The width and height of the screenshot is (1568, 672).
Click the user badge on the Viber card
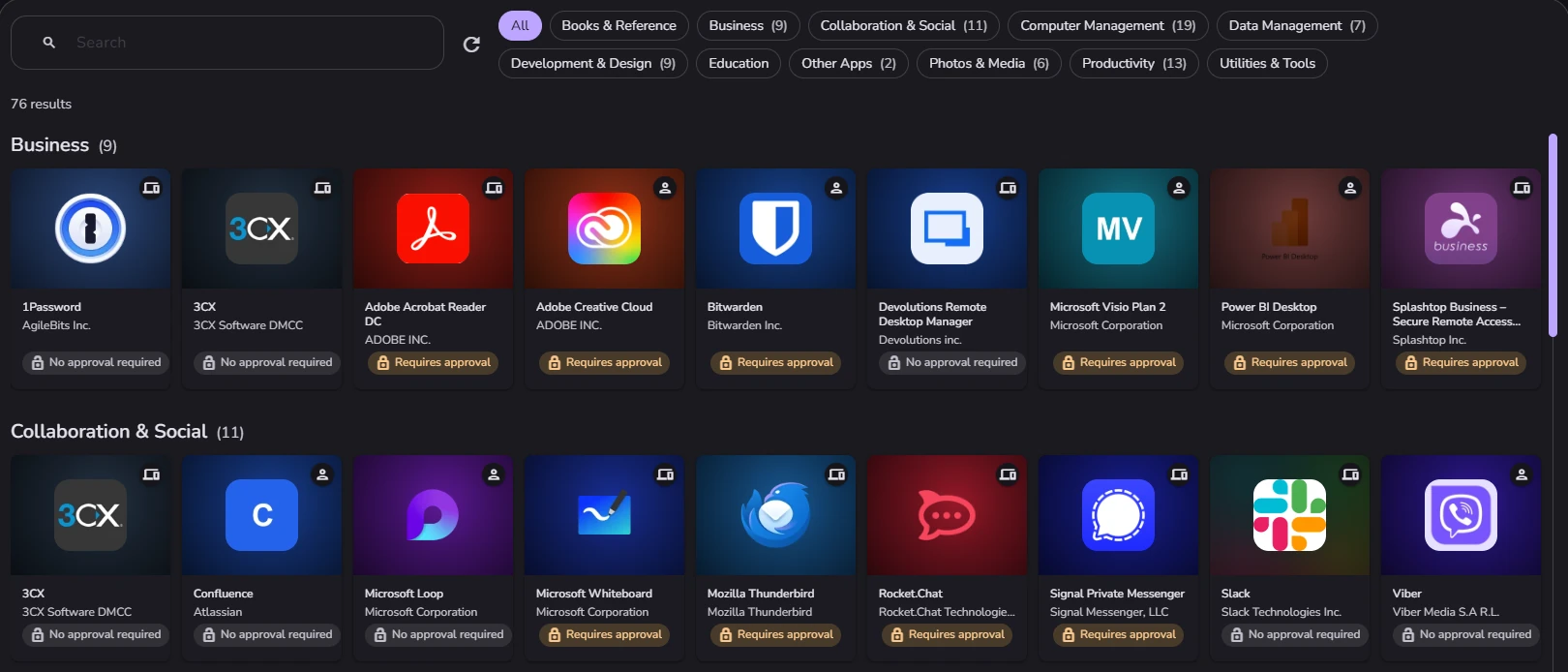(1522, 474)
